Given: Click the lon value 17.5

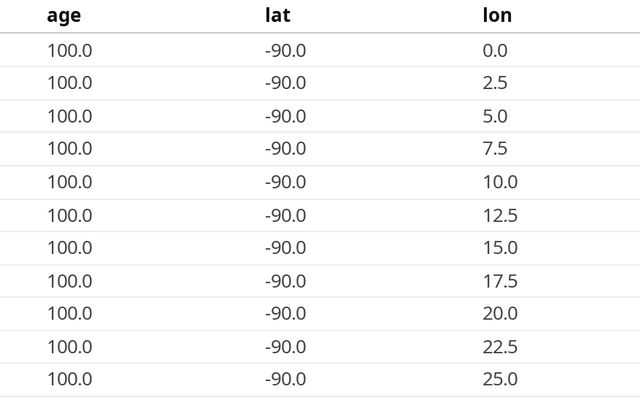Looking at the screenshot, I should 499,281.
